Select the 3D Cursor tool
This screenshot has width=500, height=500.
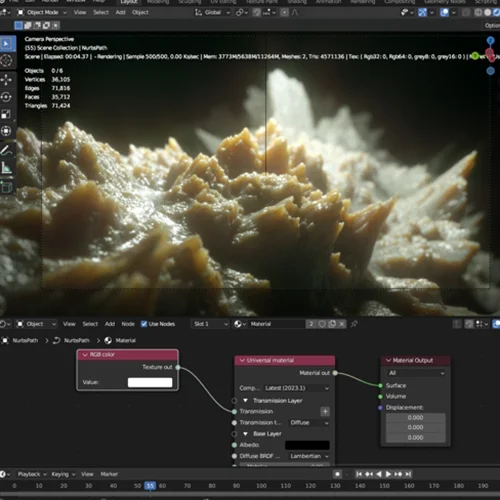(6, 61)
